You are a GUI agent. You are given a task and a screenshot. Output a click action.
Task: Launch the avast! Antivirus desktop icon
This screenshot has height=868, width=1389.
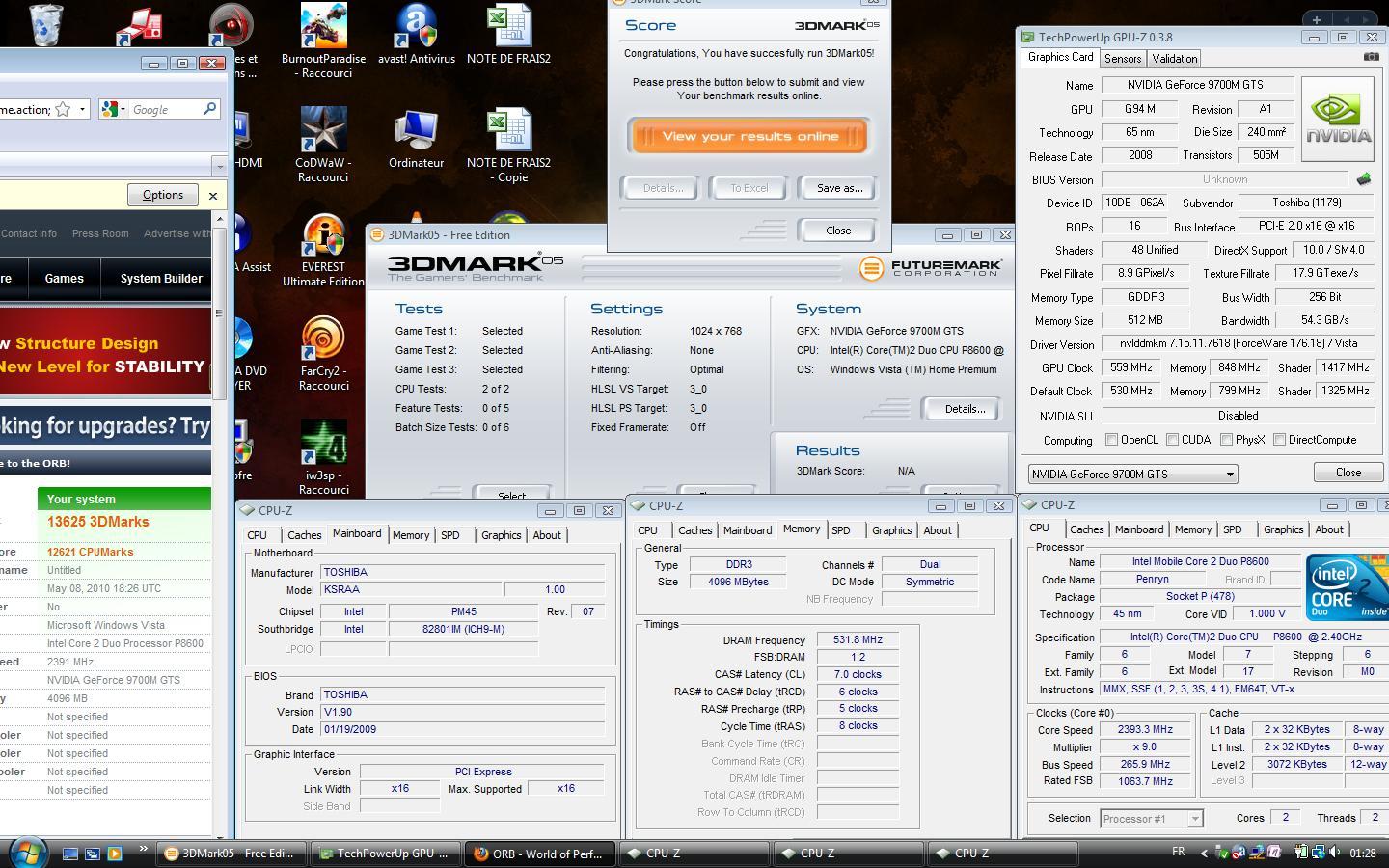pyautogui.click(x=417, y=26)
